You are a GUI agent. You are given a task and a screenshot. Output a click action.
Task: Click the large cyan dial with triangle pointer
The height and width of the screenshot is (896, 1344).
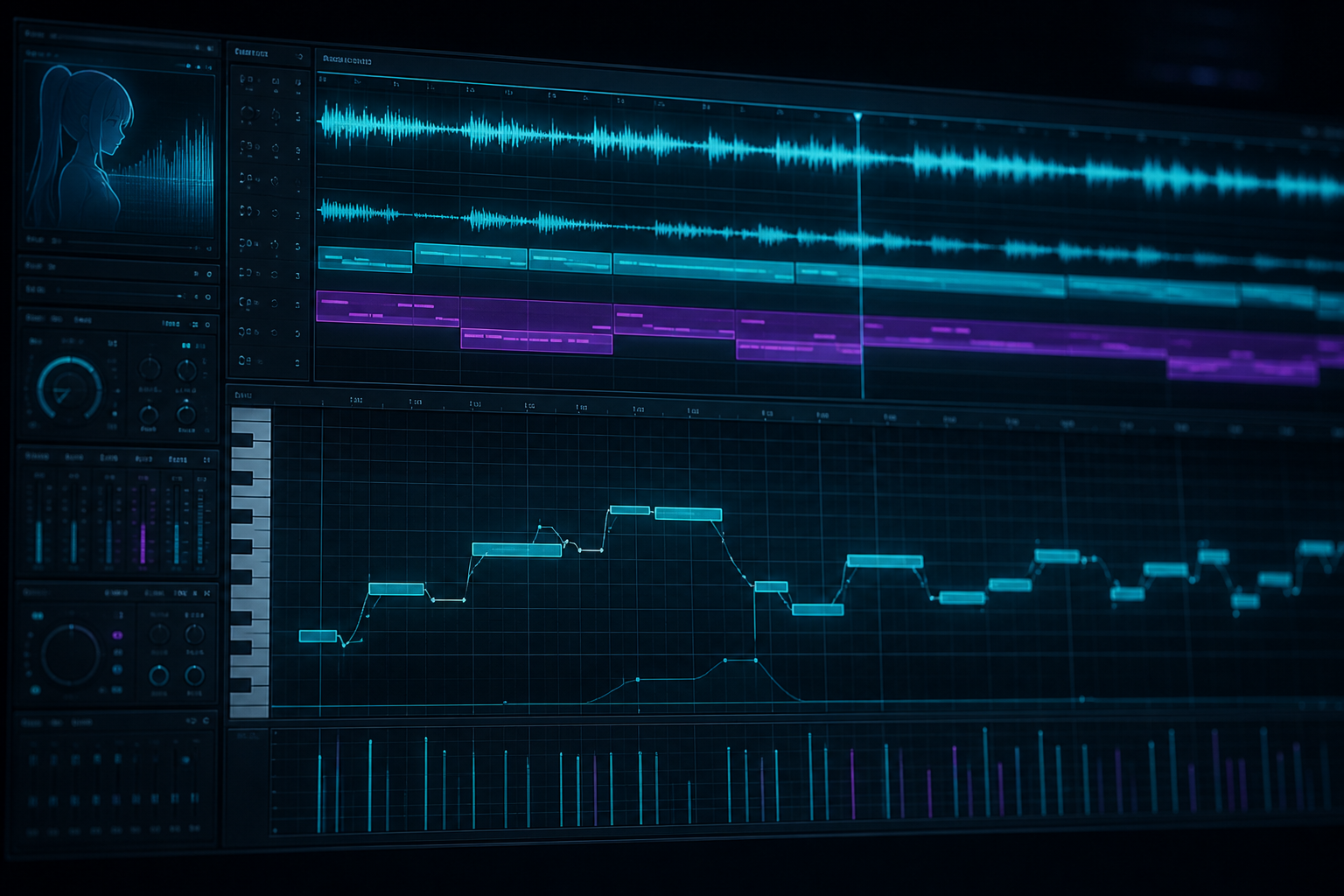68,388
